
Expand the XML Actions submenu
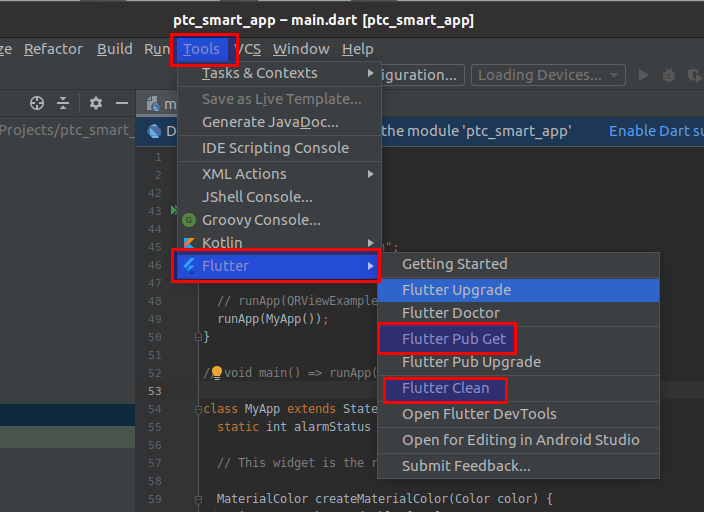279,174
